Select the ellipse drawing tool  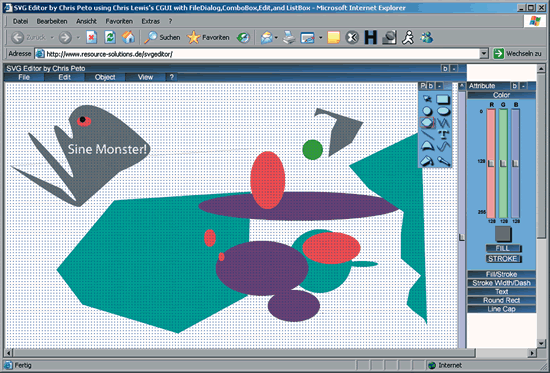pyautogui.click(x=443, y=111)
